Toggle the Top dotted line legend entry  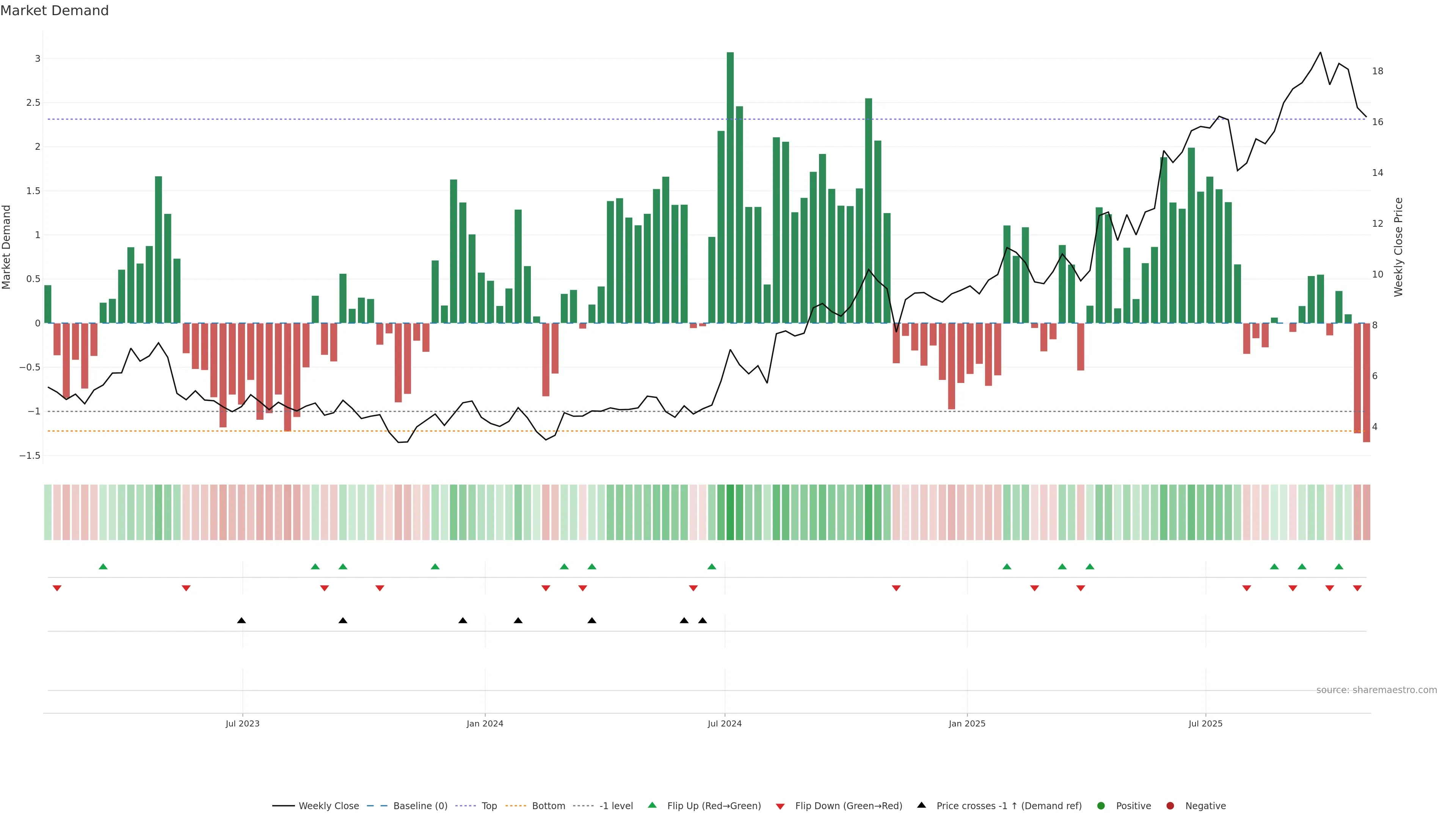489,805
